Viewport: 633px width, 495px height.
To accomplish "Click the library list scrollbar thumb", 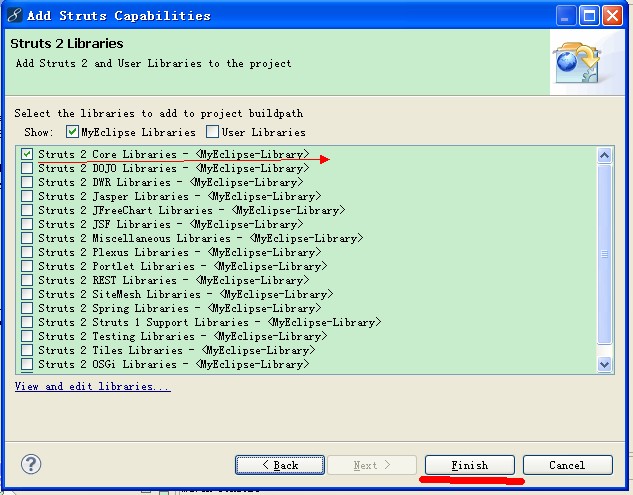I will 604,254.
